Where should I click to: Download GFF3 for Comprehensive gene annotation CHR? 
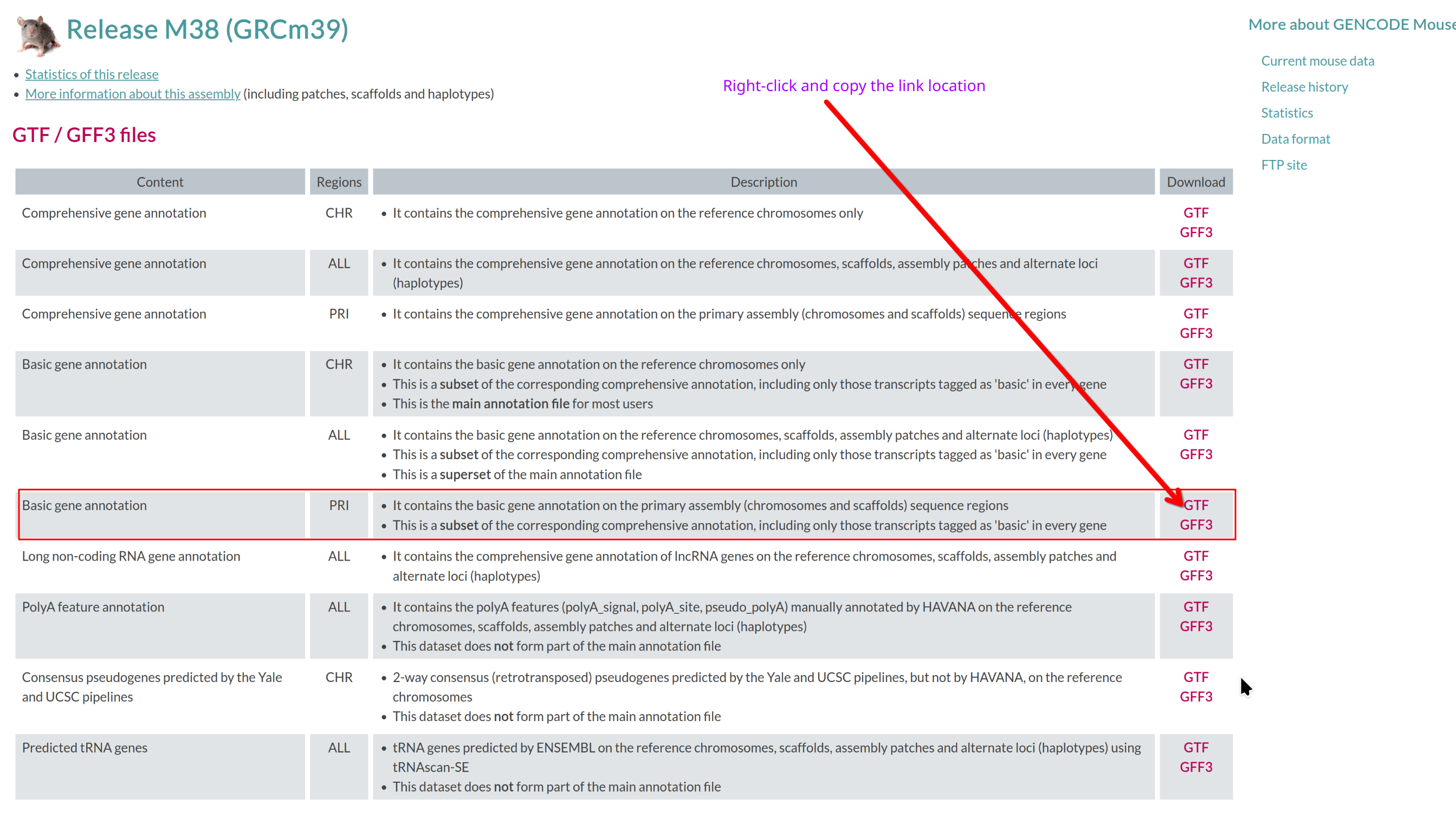[x=1196, y=232]
